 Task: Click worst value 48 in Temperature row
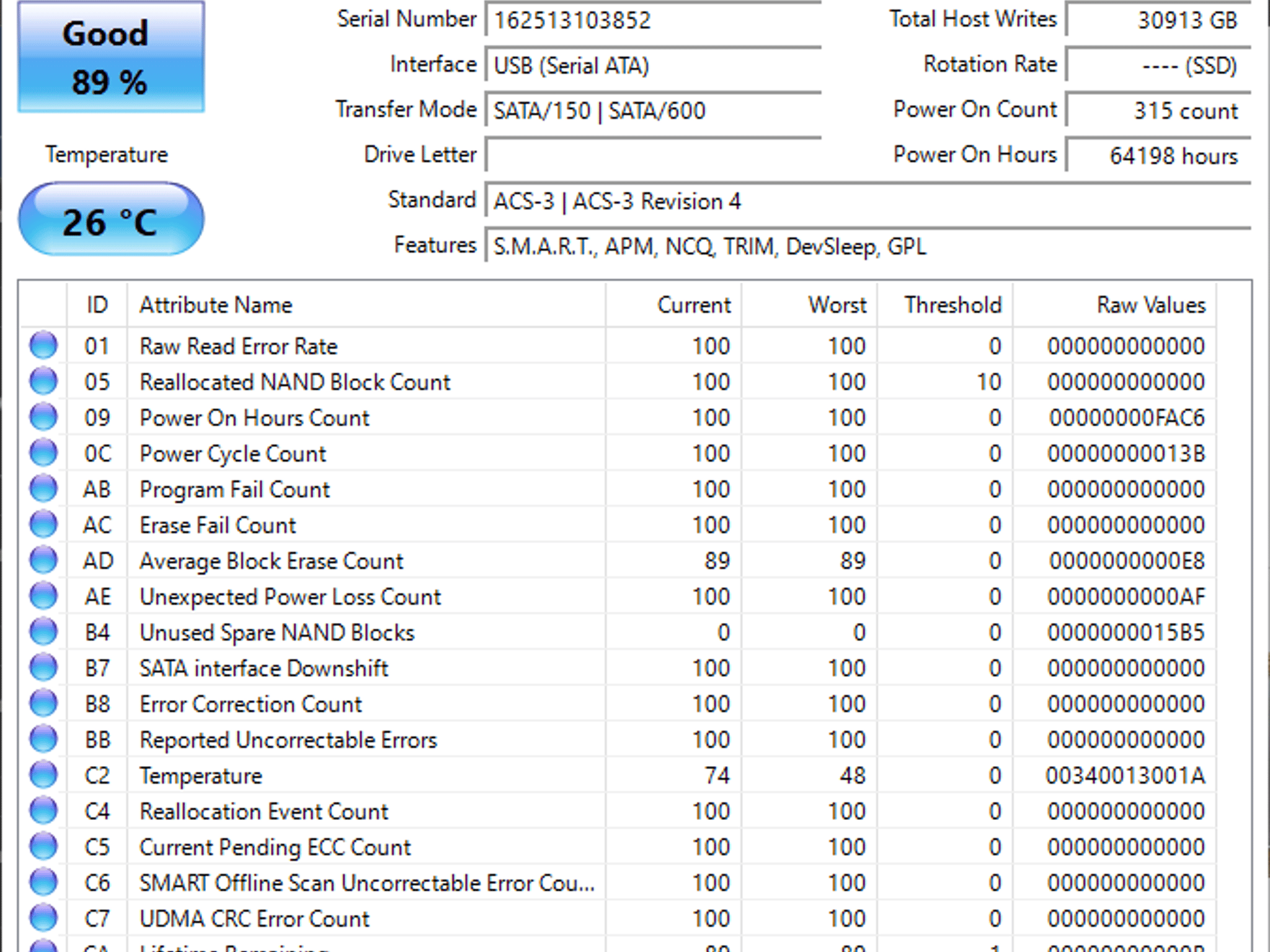coord(853,776)
